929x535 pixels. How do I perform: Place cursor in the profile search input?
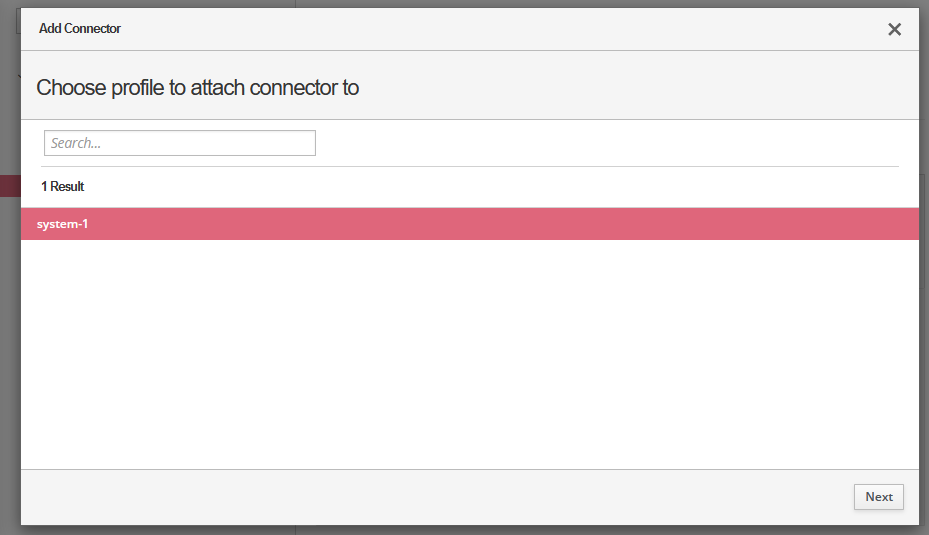[180, 143]
